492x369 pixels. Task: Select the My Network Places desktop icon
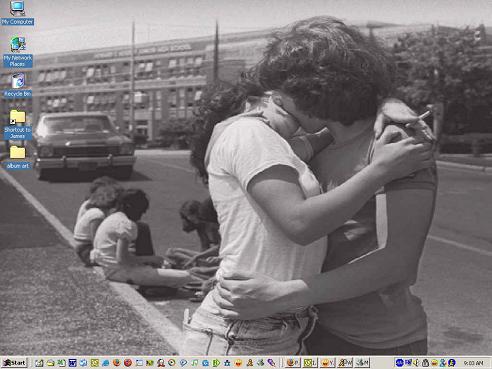tap(17, 52)
